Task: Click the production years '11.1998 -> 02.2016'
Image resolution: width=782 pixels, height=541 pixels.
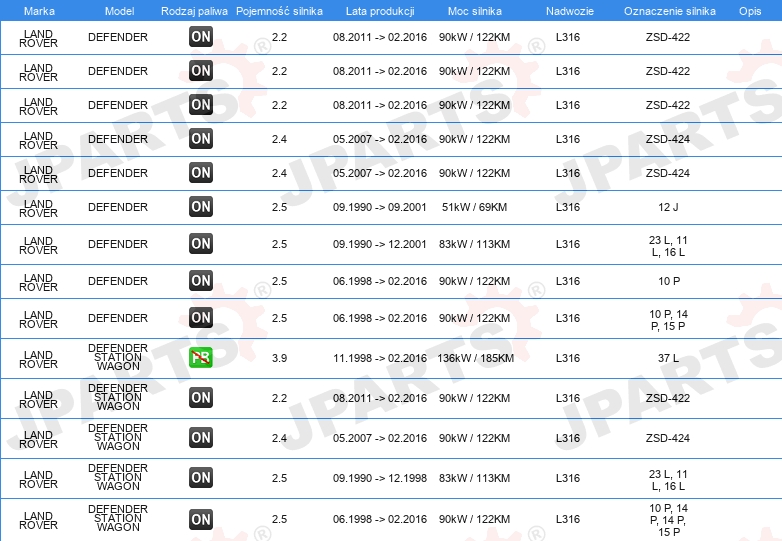Action: (x=381, y=358)
